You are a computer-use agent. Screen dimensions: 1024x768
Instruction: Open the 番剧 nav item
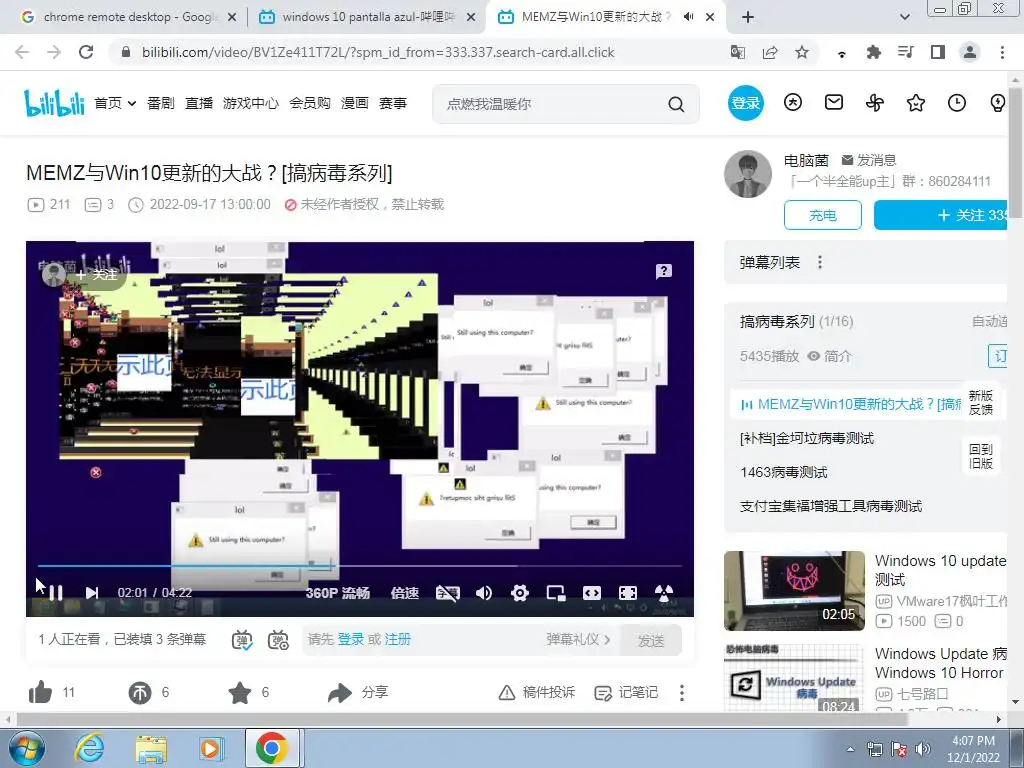(x=161, y=103)
